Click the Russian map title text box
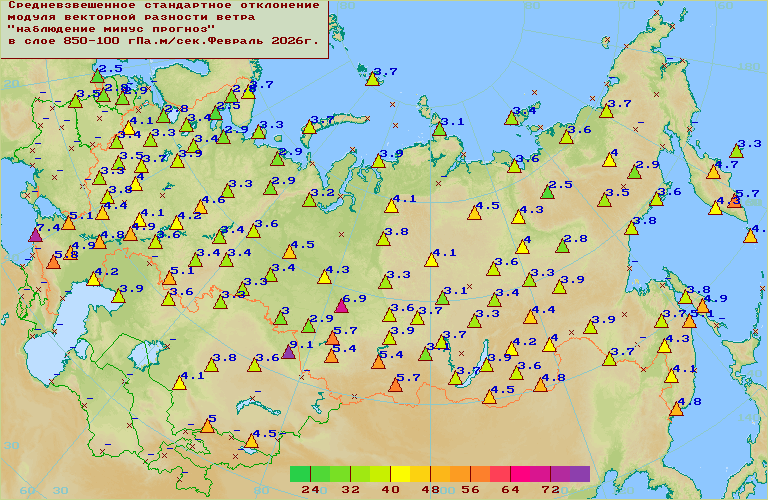This screenshot has width=768, height=500. [164, 28]
